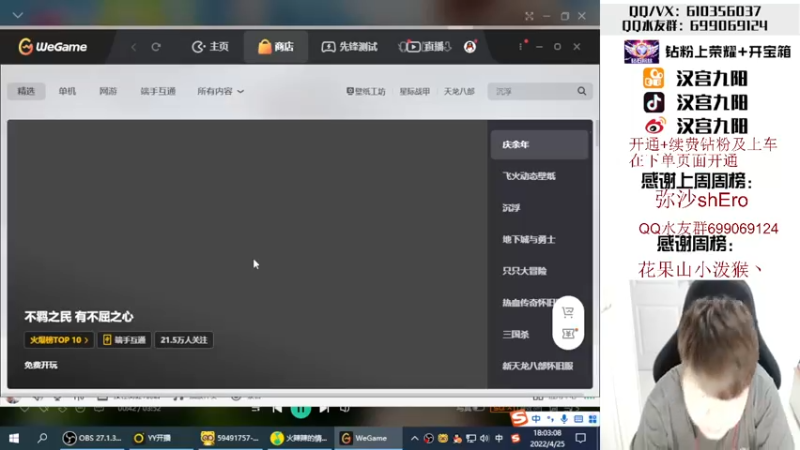Switch to 59491757 taskbar app
Screen dimensions: 800x450
click(230, 438)
